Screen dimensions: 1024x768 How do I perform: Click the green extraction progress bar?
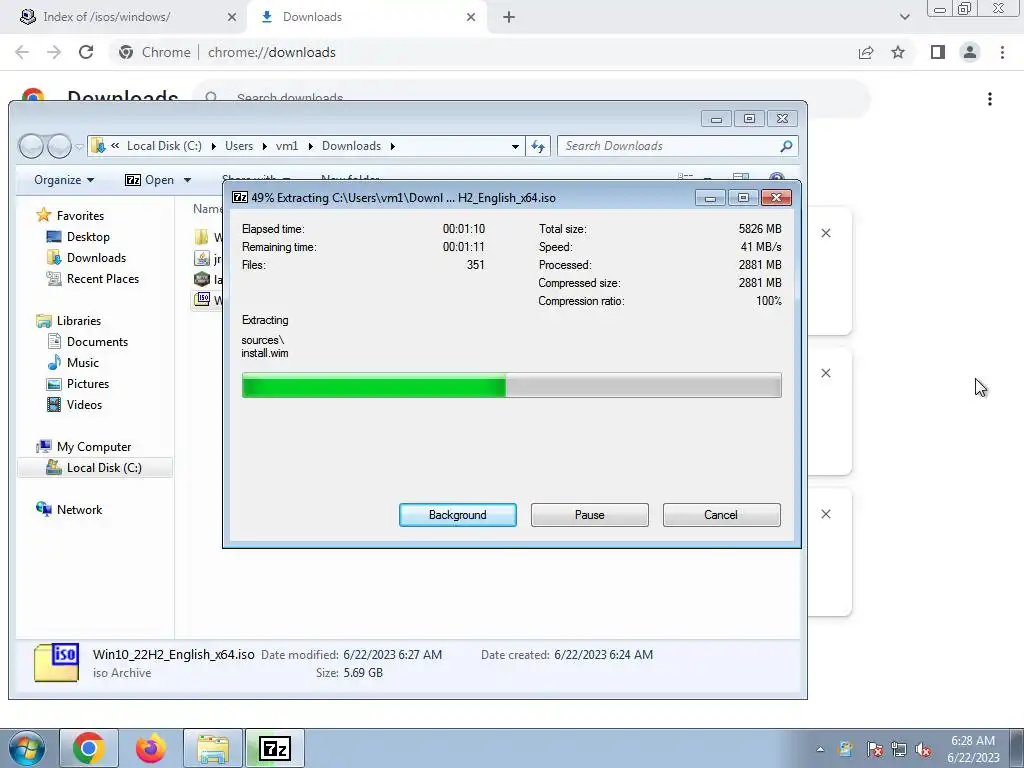pos(511,385)
